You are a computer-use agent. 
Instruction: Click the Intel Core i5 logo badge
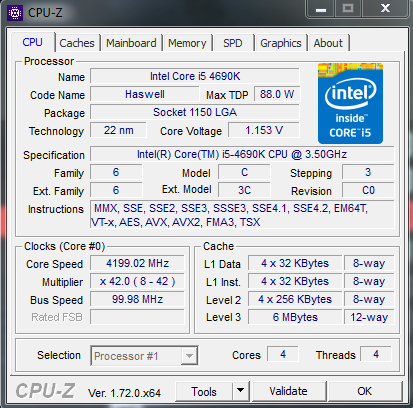tap(350, 103)
